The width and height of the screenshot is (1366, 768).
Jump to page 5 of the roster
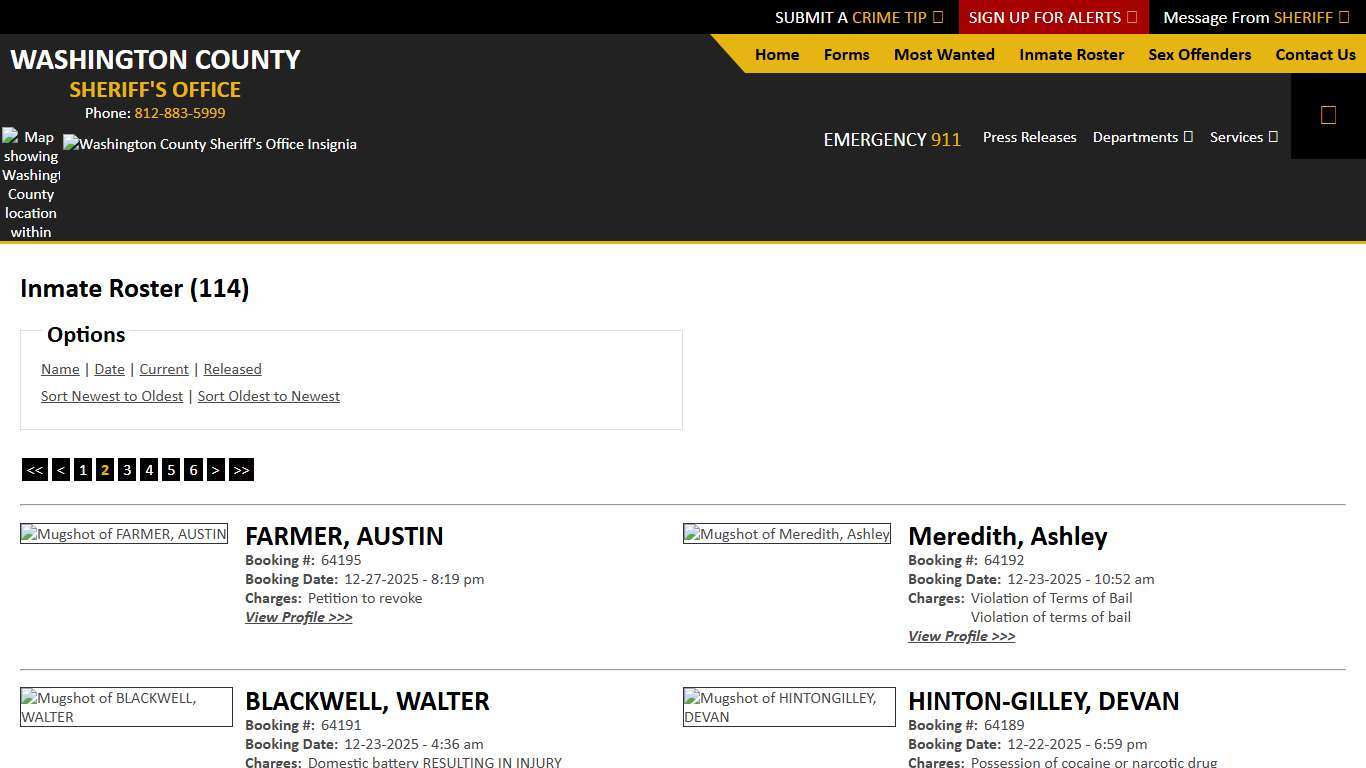[x=170, y=469]
